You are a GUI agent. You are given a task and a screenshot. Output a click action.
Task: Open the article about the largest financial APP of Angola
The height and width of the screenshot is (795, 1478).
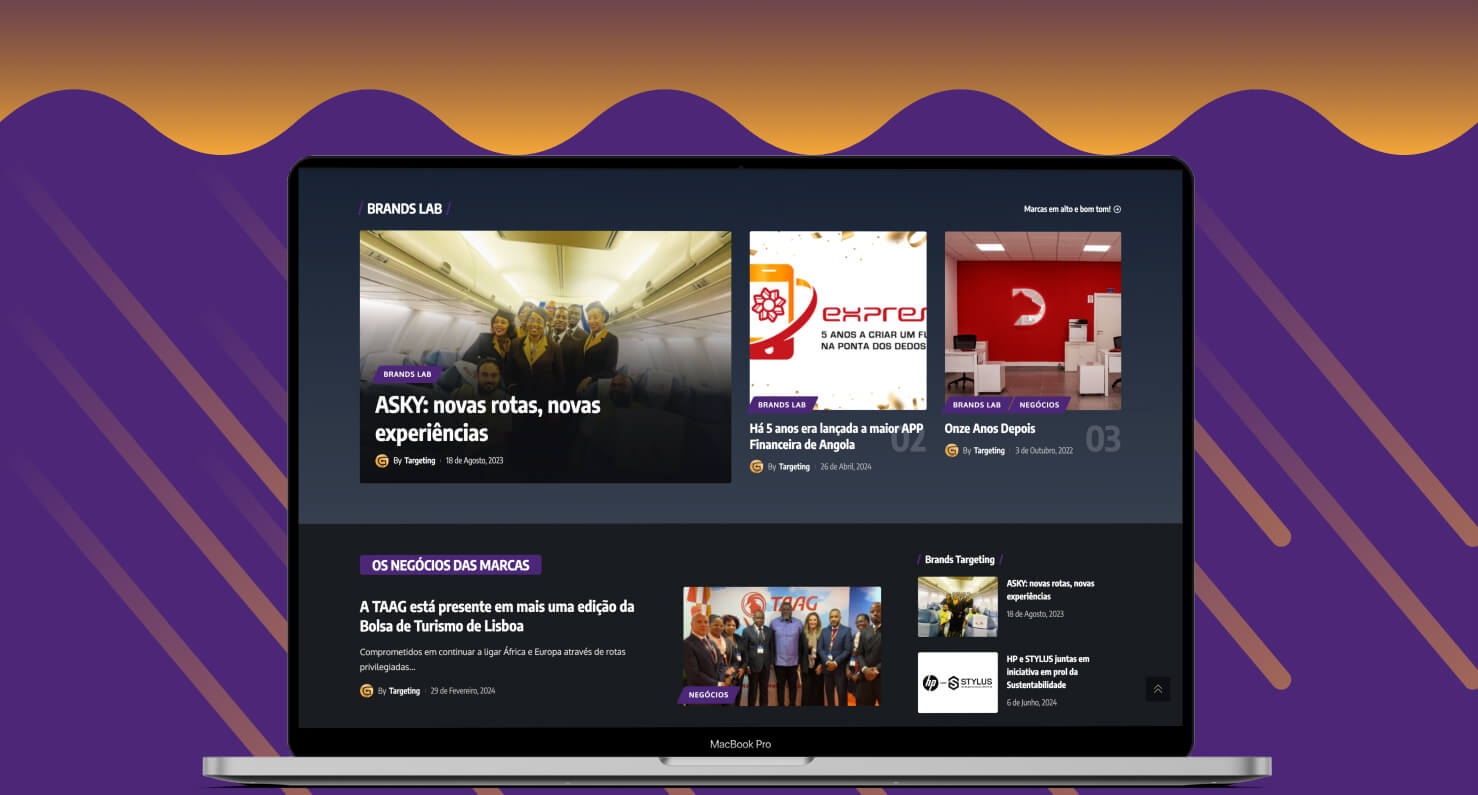pyautogui.click(x=835, y=436)
